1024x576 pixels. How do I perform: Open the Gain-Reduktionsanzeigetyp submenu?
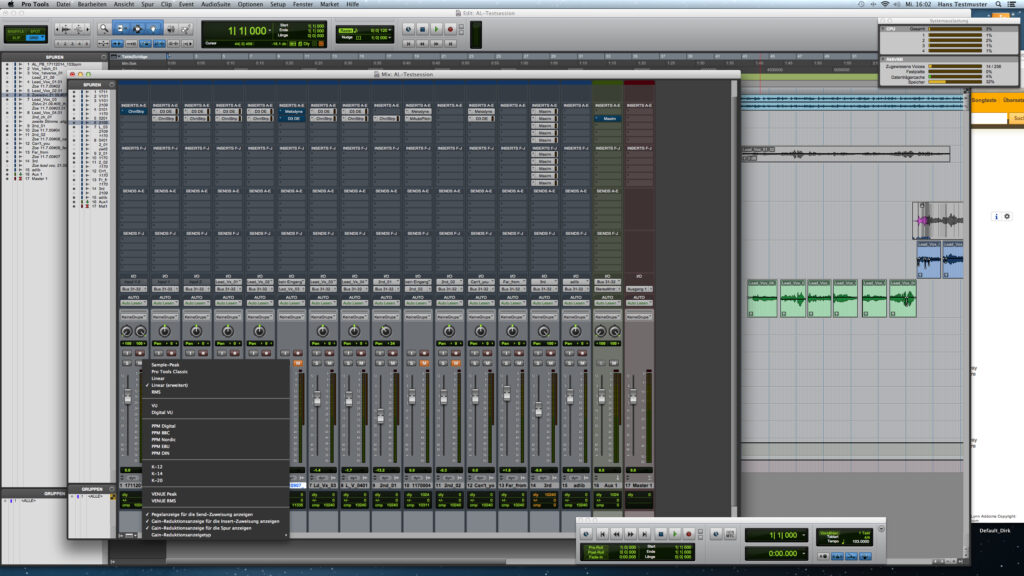pos(216,535)
